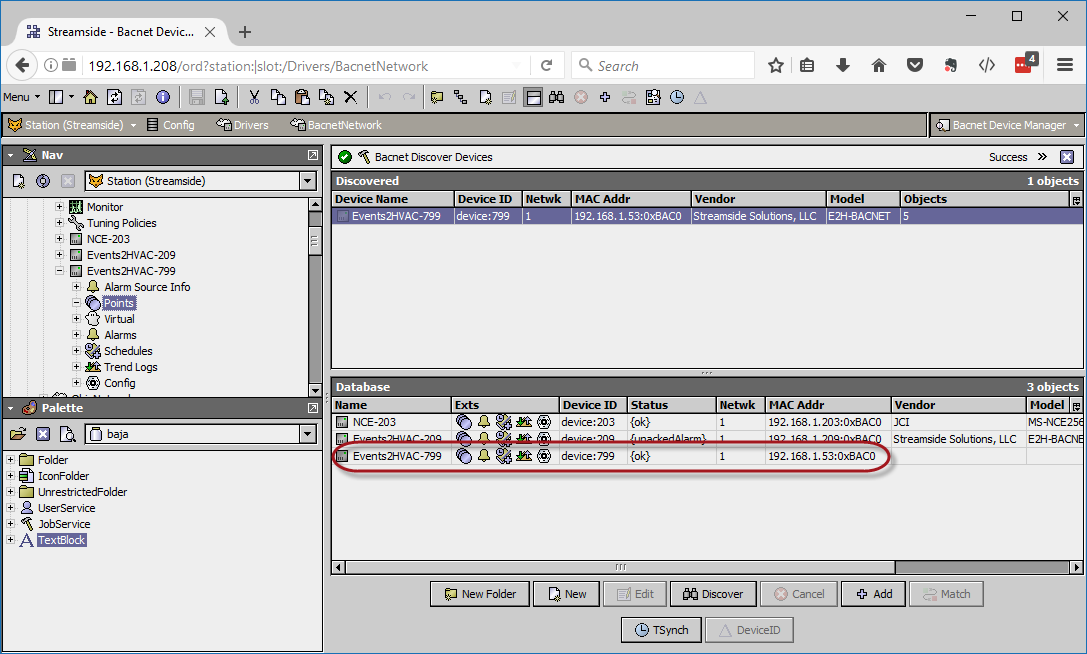Open the Firefox hamburger menu

point(1065,65)
